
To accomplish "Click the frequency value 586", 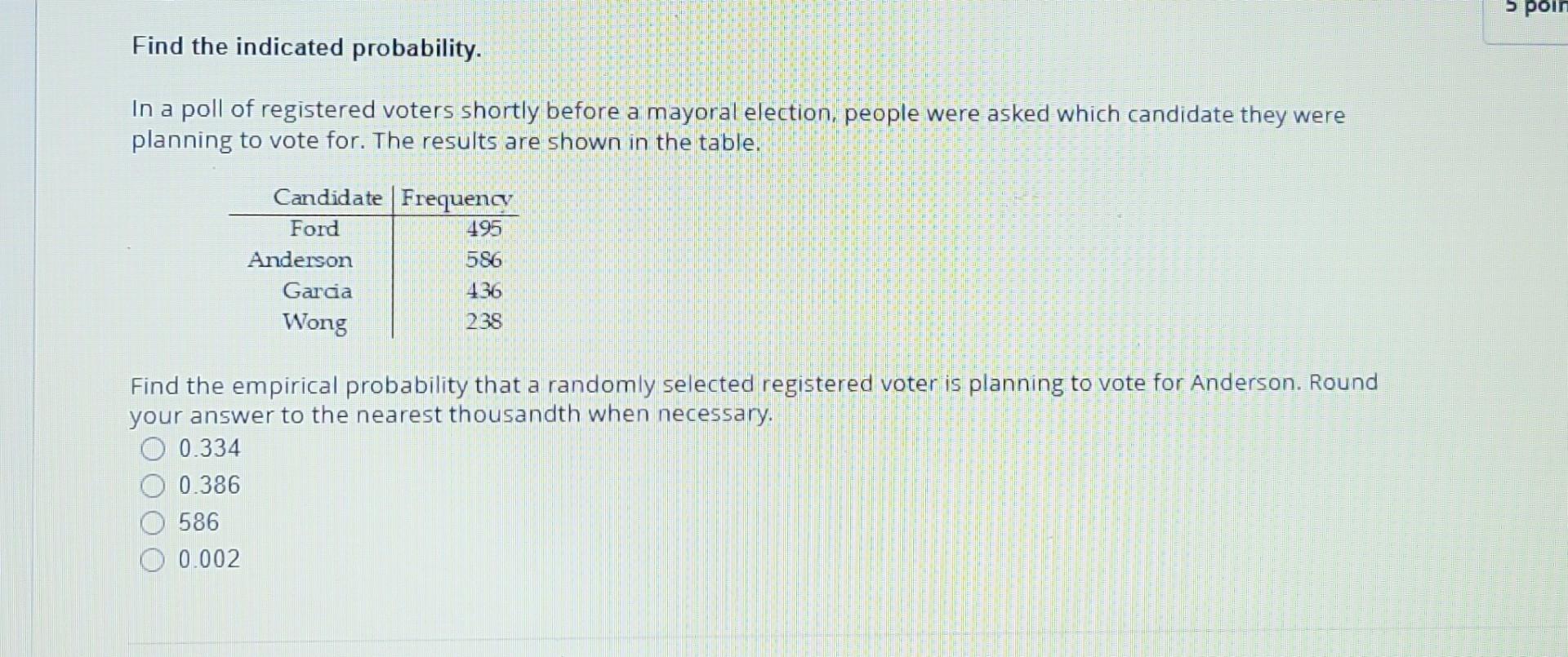I will [x=483, y=260].
